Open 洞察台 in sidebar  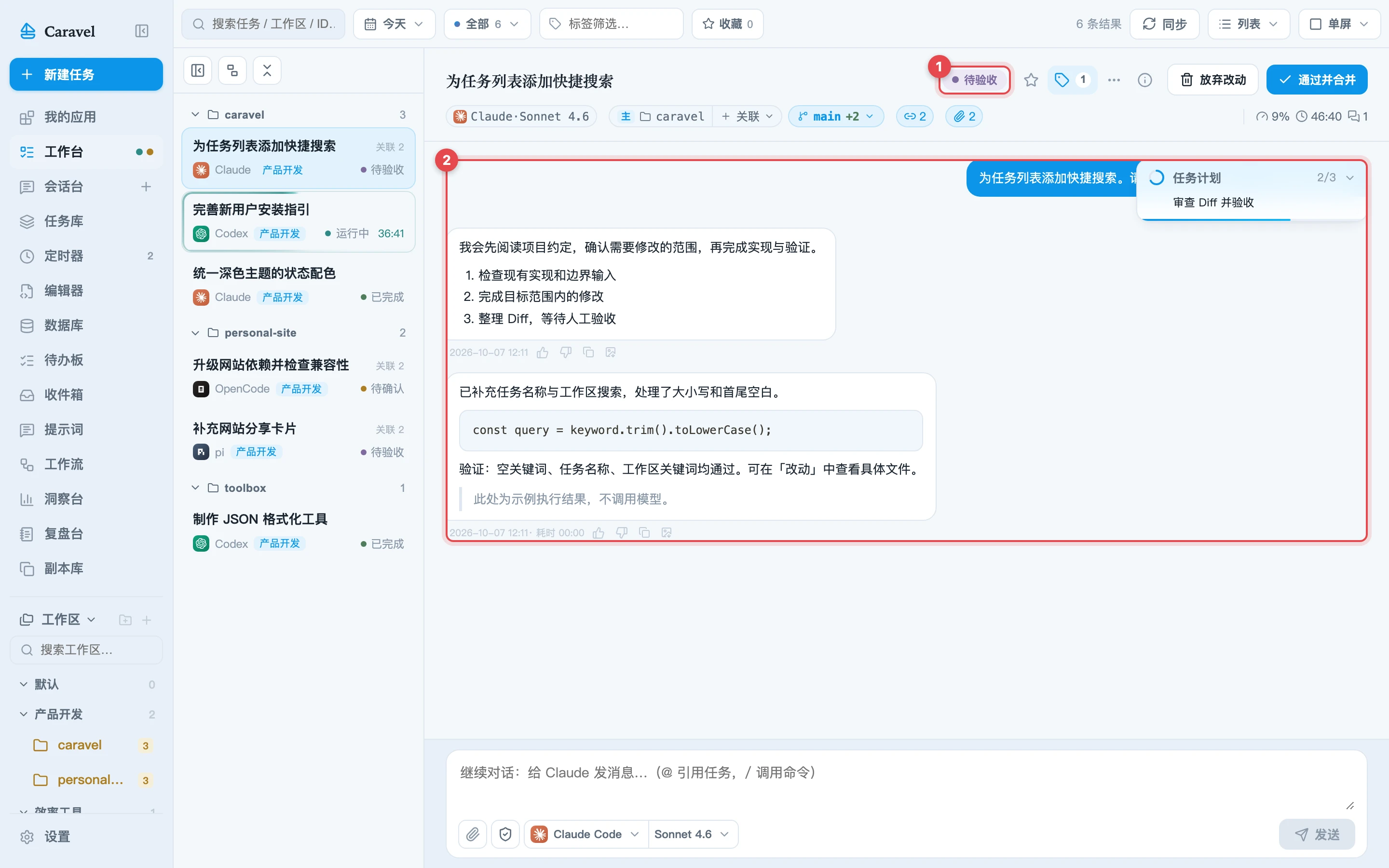pyautogui.click(x=86, y=499)
